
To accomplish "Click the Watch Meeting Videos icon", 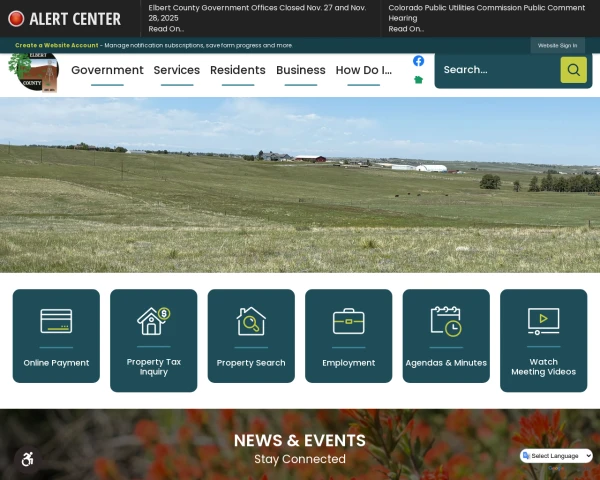I will coord(543,320).
